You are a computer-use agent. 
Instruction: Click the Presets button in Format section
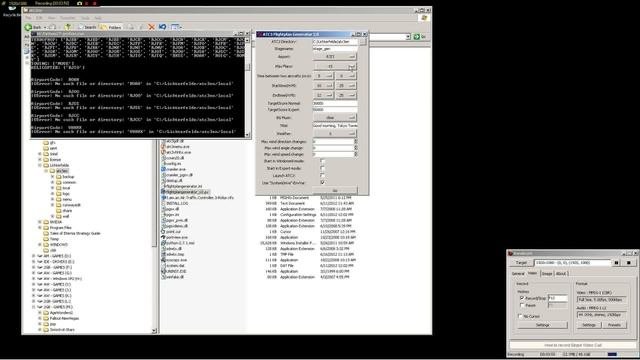[614, 325]
